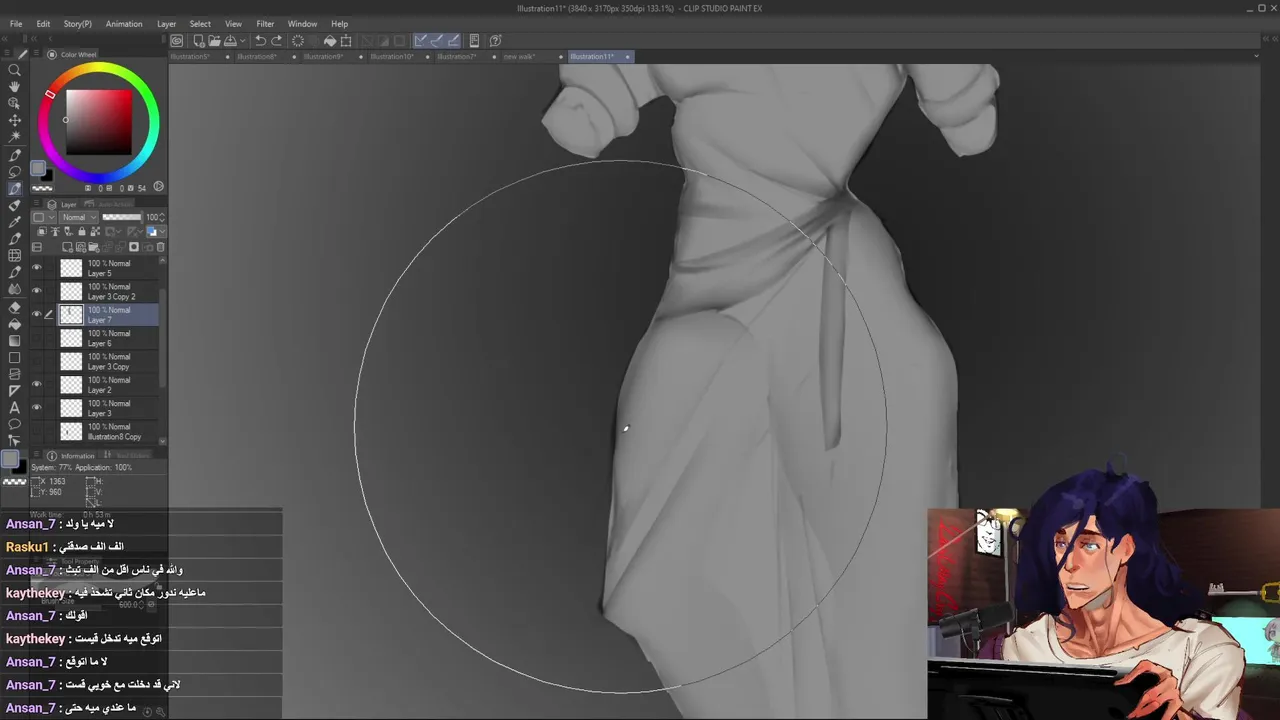Open the Edit menu

tap(43, 24)
